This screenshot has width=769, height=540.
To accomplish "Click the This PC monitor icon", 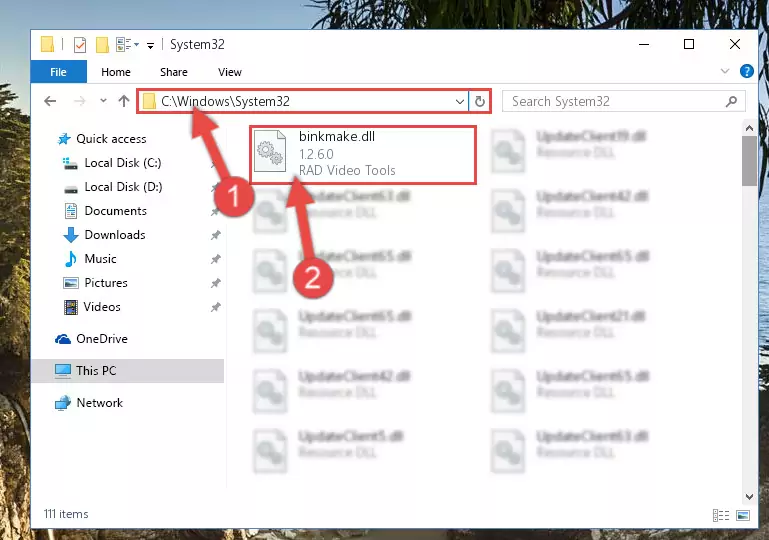I will point(63,371).
